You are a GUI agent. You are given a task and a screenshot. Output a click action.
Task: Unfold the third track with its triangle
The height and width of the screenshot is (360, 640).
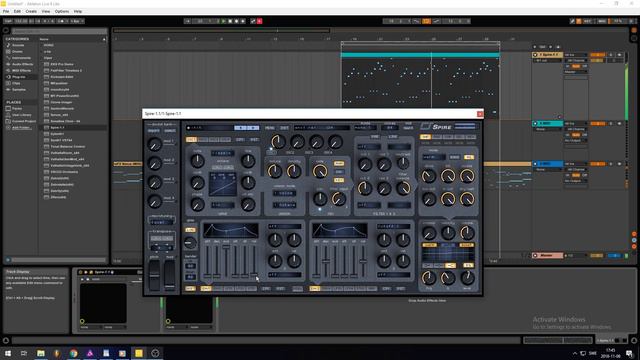pyautogui.click(x=535, y=164)
